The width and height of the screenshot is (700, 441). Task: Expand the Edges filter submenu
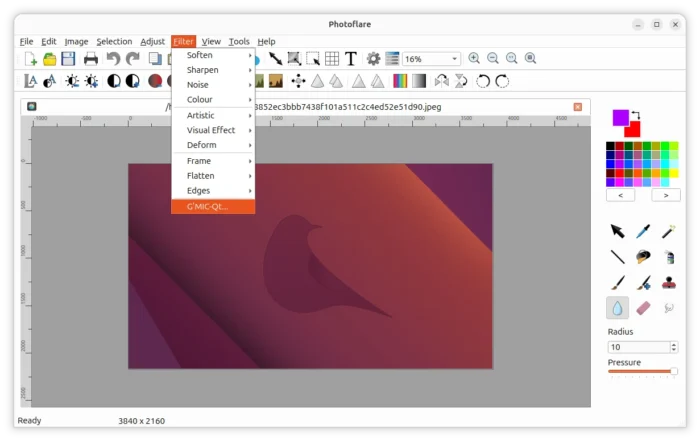tap(213, 190)
